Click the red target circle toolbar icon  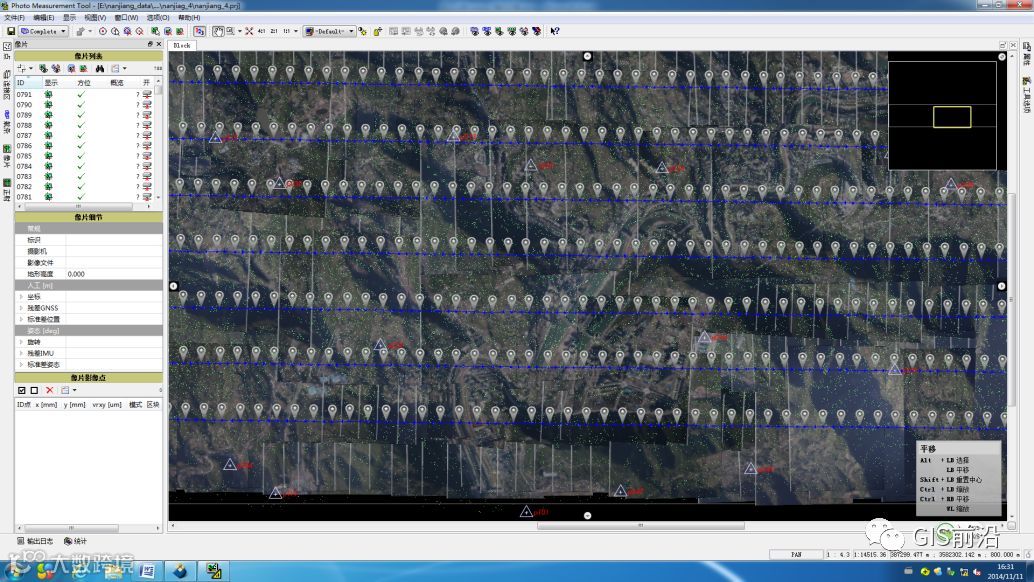(103, 31)
